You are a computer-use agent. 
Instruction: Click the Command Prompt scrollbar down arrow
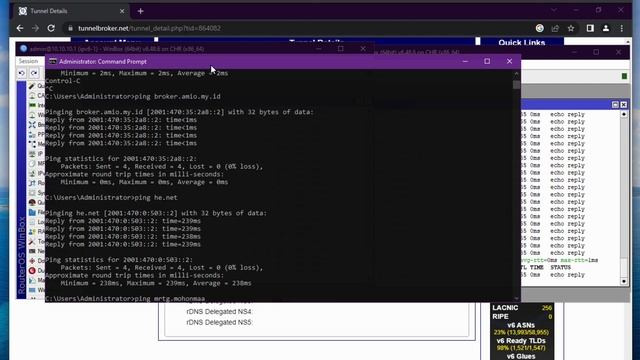(516, 299)
